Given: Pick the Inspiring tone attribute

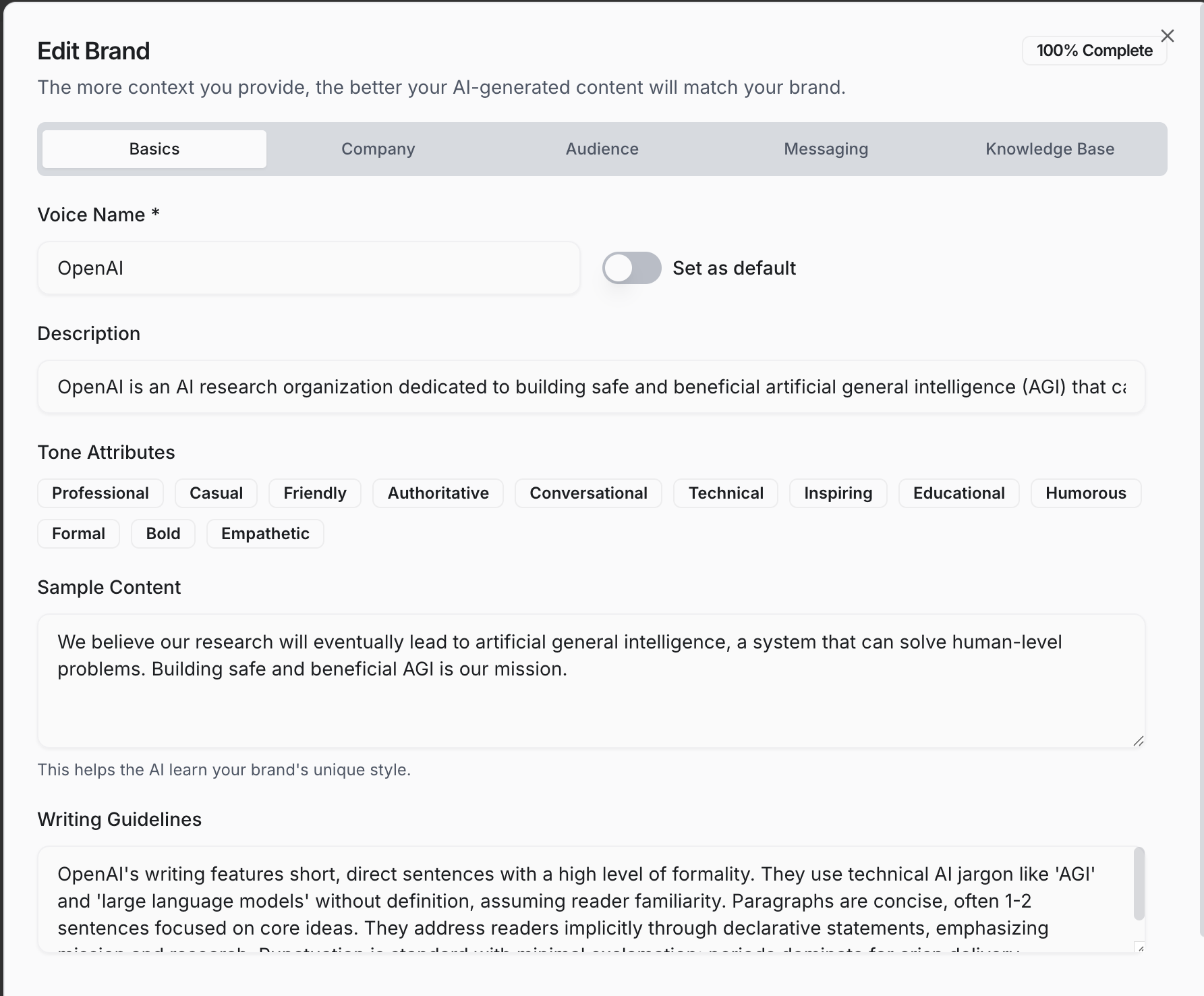Looking at the screenshot, I should coord(838,493).
